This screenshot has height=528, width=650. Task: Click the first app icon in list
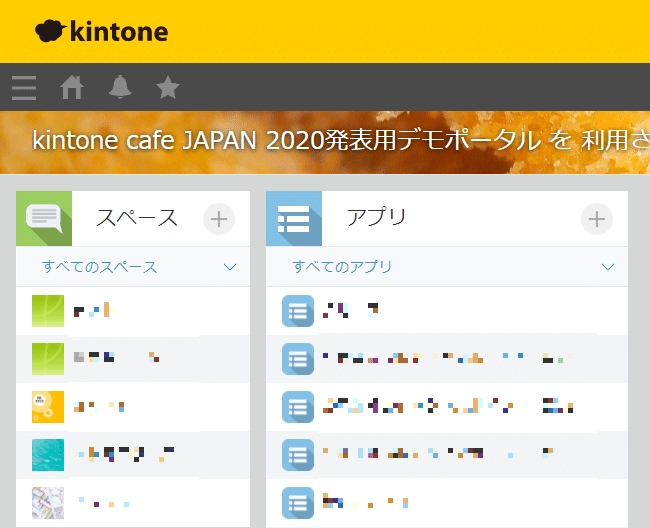298,311
